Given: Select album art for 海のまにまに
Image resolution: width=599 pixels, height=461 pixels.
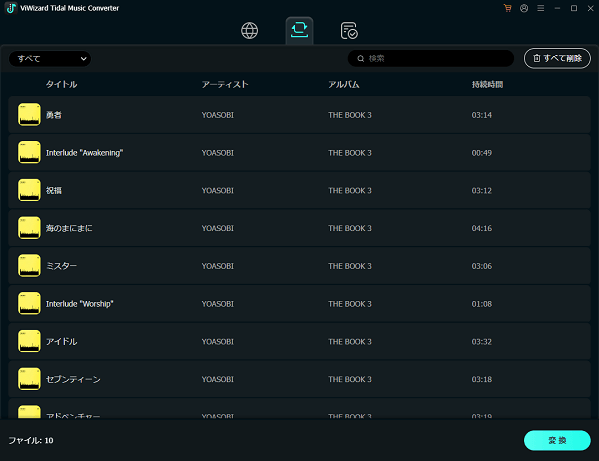Looking at the screenshot, I should (x=29, y=228).
